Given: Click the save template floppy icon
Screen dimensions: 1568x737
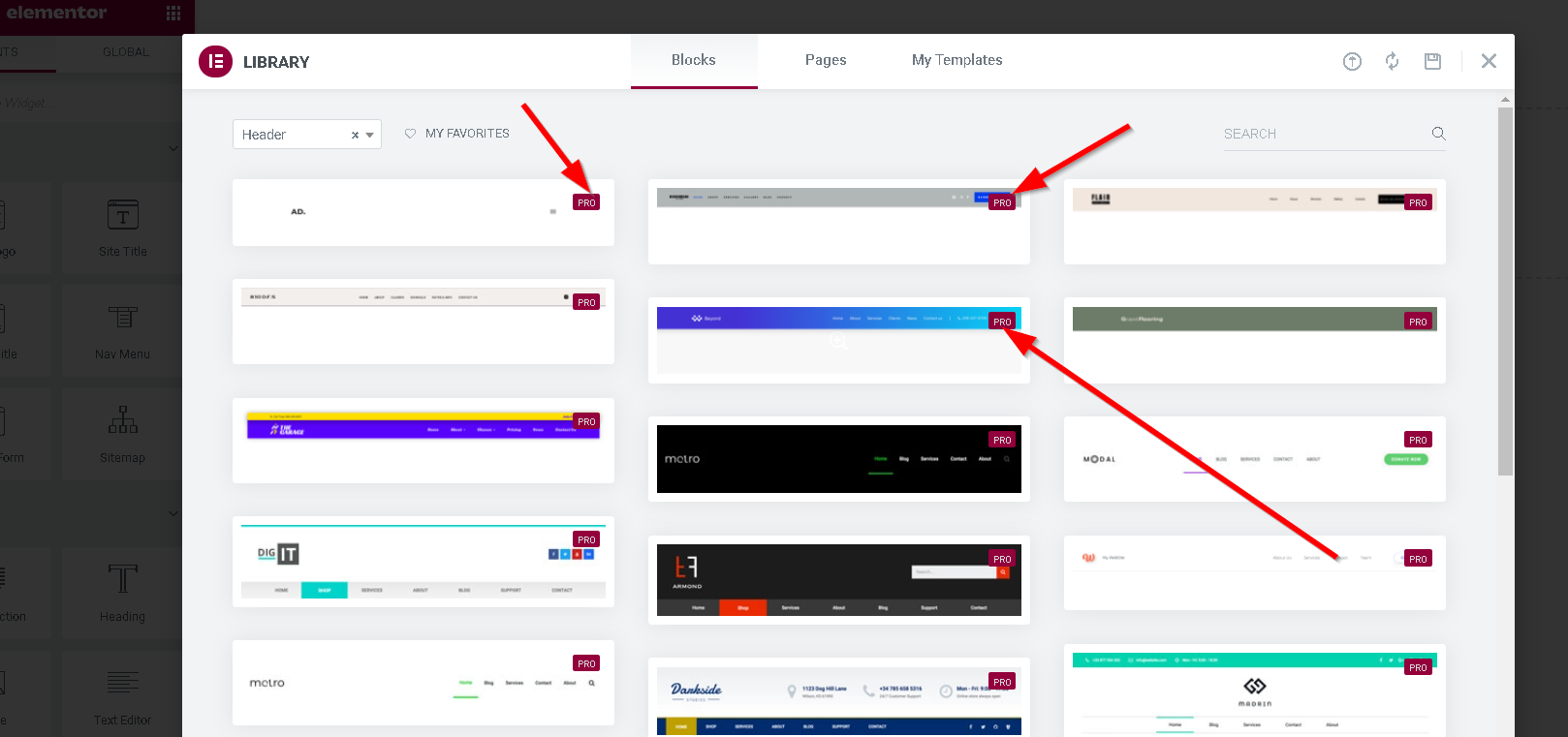Looking at the screenshot, I should [1432, 61].
